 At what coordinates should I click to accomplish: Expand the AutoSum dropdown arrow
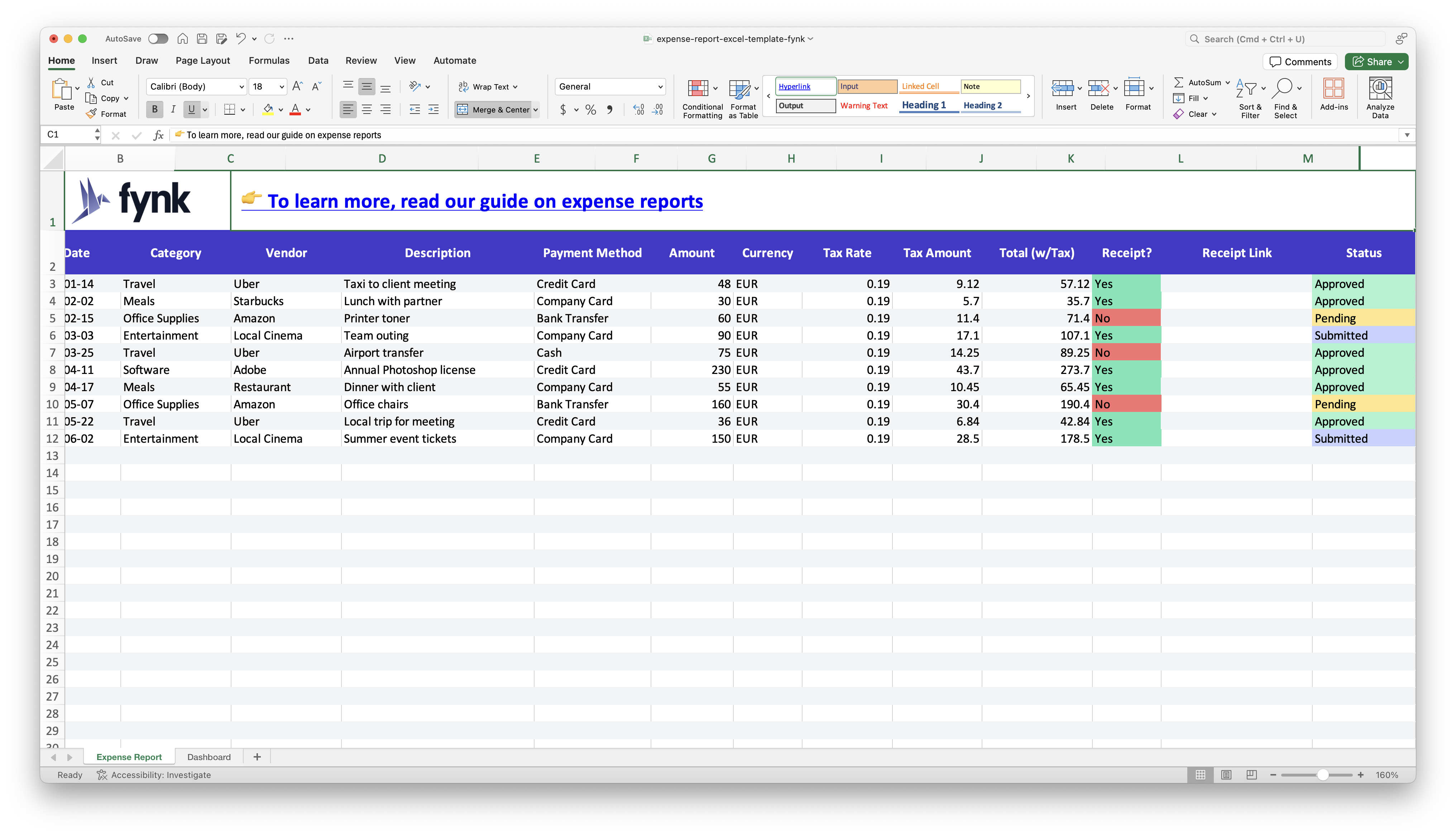tap(1227, 83)
